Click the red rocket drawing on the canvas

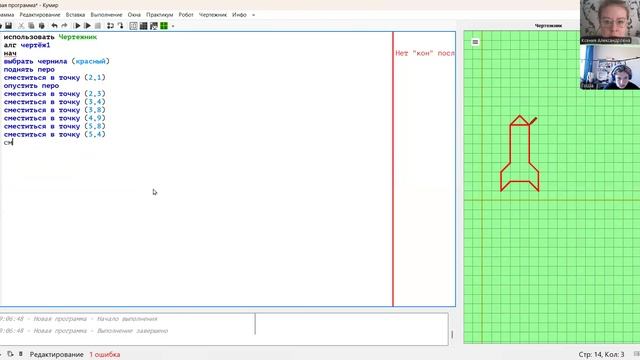pyautogui.click(x=520, y=153)
